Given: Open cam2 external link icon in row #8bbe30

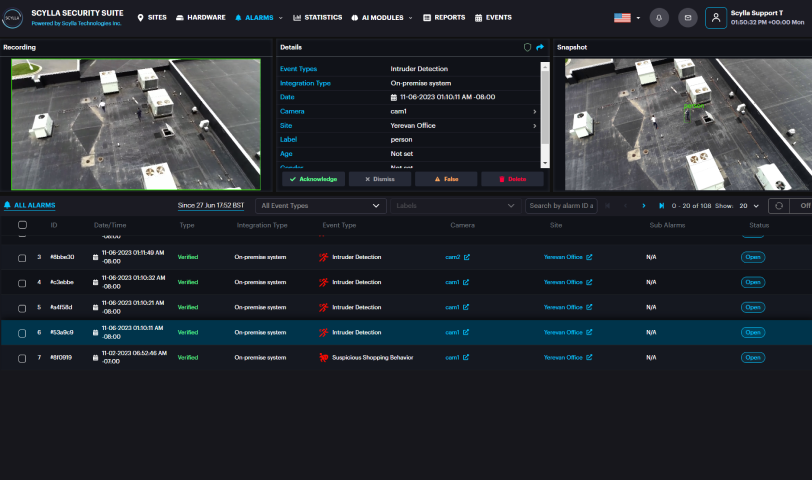Looking at the screenshot, I should pyautogui.click(x=467, y=257).
